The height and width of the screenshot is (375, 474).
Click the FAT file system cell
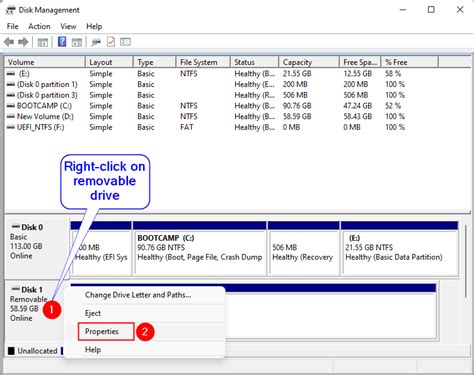pyautogui.click(x=187, y=127)
